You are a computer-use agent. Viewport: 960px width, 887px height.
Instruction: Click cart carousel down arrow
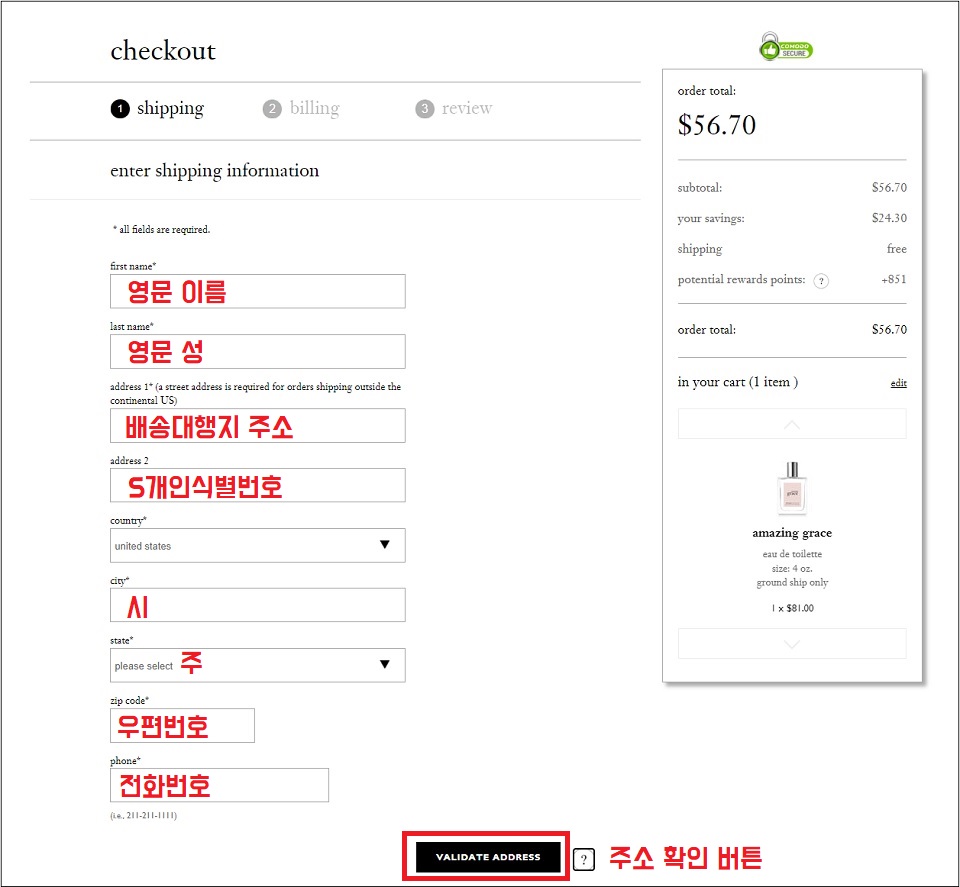(x=792, y=643)
